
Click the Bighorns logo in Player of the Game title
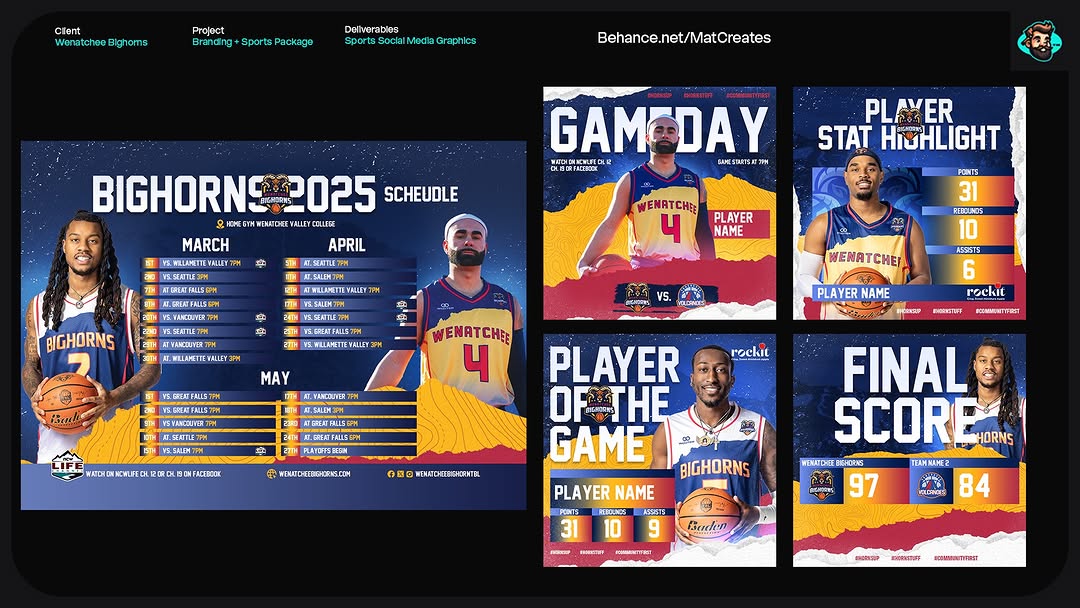coord(599,404)
